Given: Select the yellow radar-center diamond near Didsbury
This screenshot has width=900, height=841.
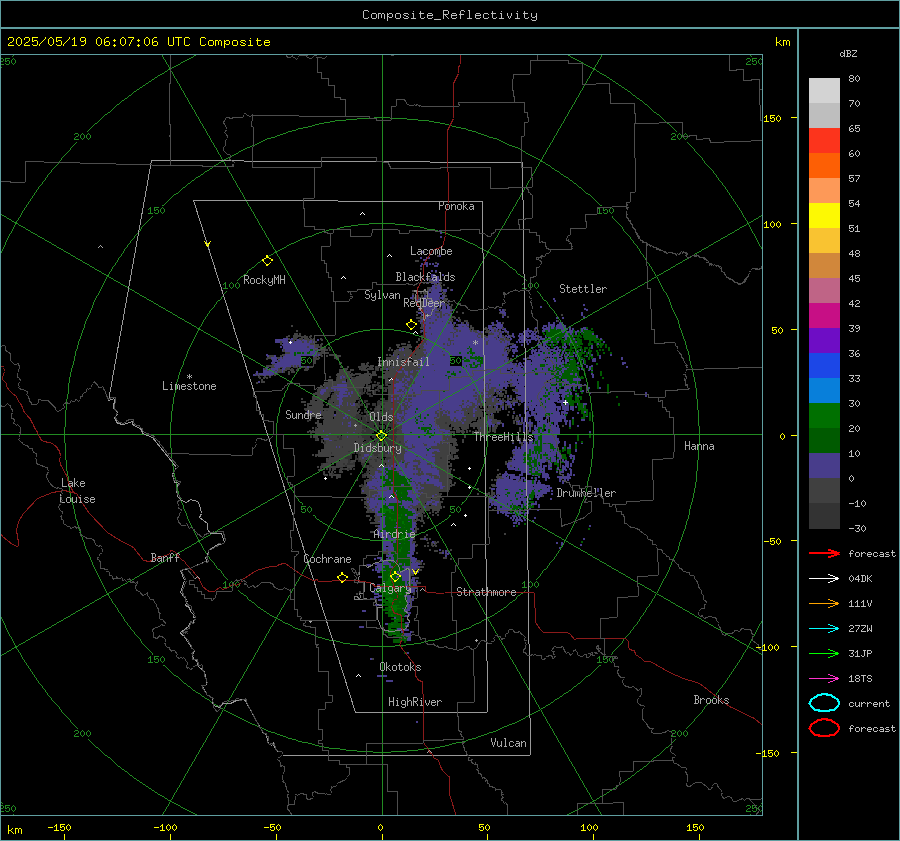Looking at the screenshot, I should click(x=381, y=435).
